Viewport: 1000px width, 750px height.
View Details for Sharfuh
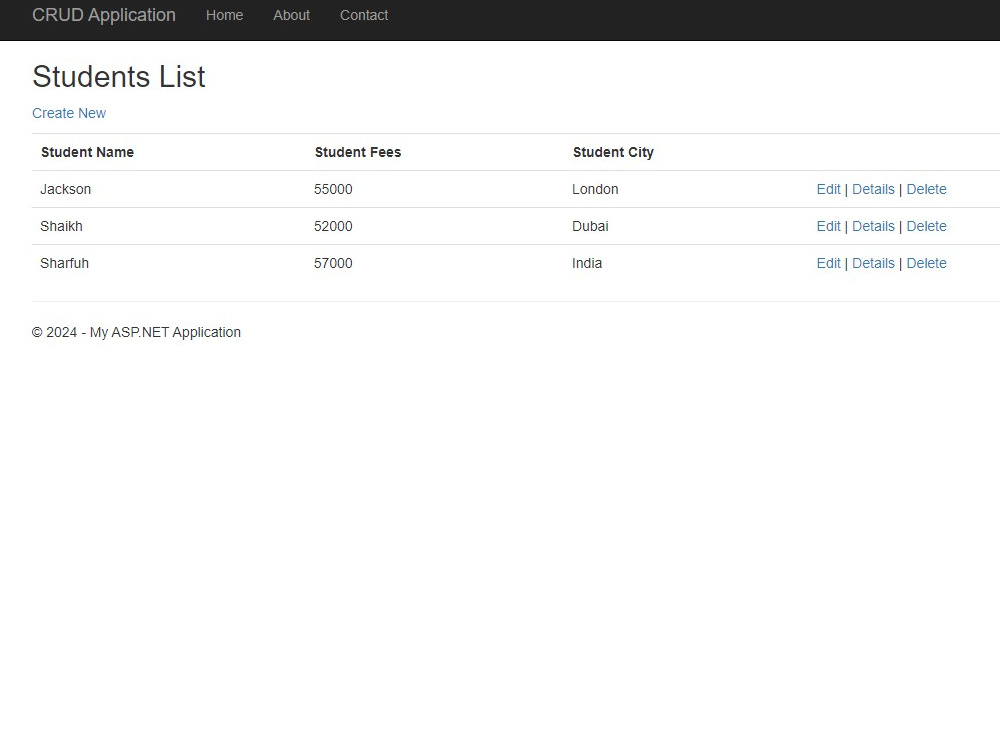873,263
